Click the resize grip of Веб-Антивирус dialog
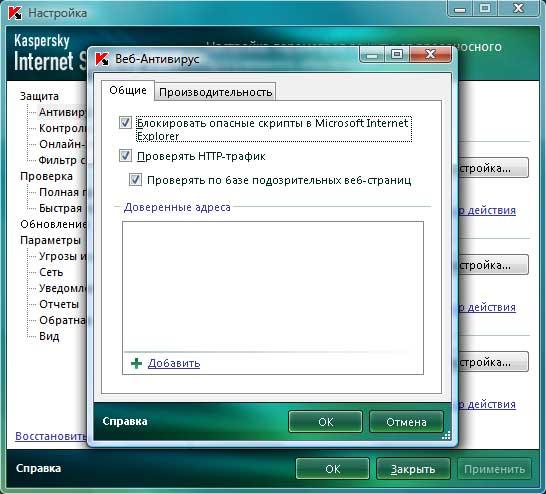This screenshot has height=494, width=546. pyautogui.click(x=446, y=436)
